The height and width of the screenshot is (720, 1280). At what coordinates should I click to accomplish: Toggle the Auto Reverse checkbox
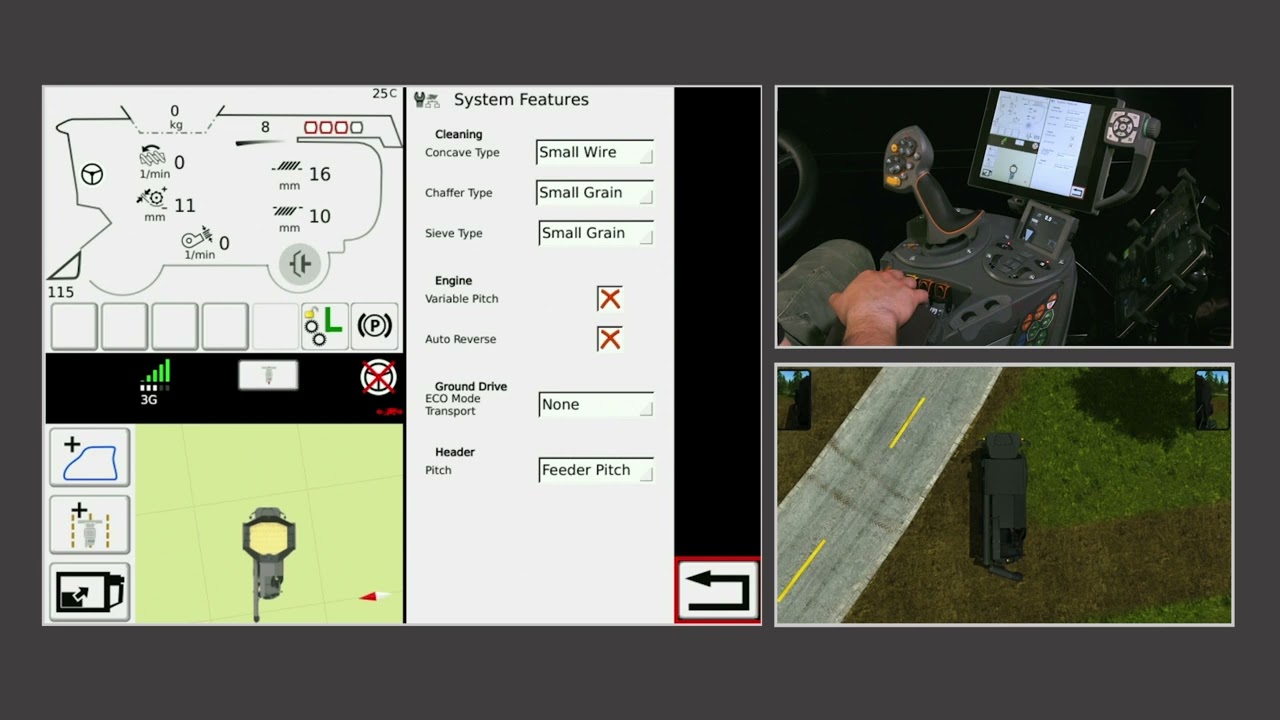[x=609, y=339]
